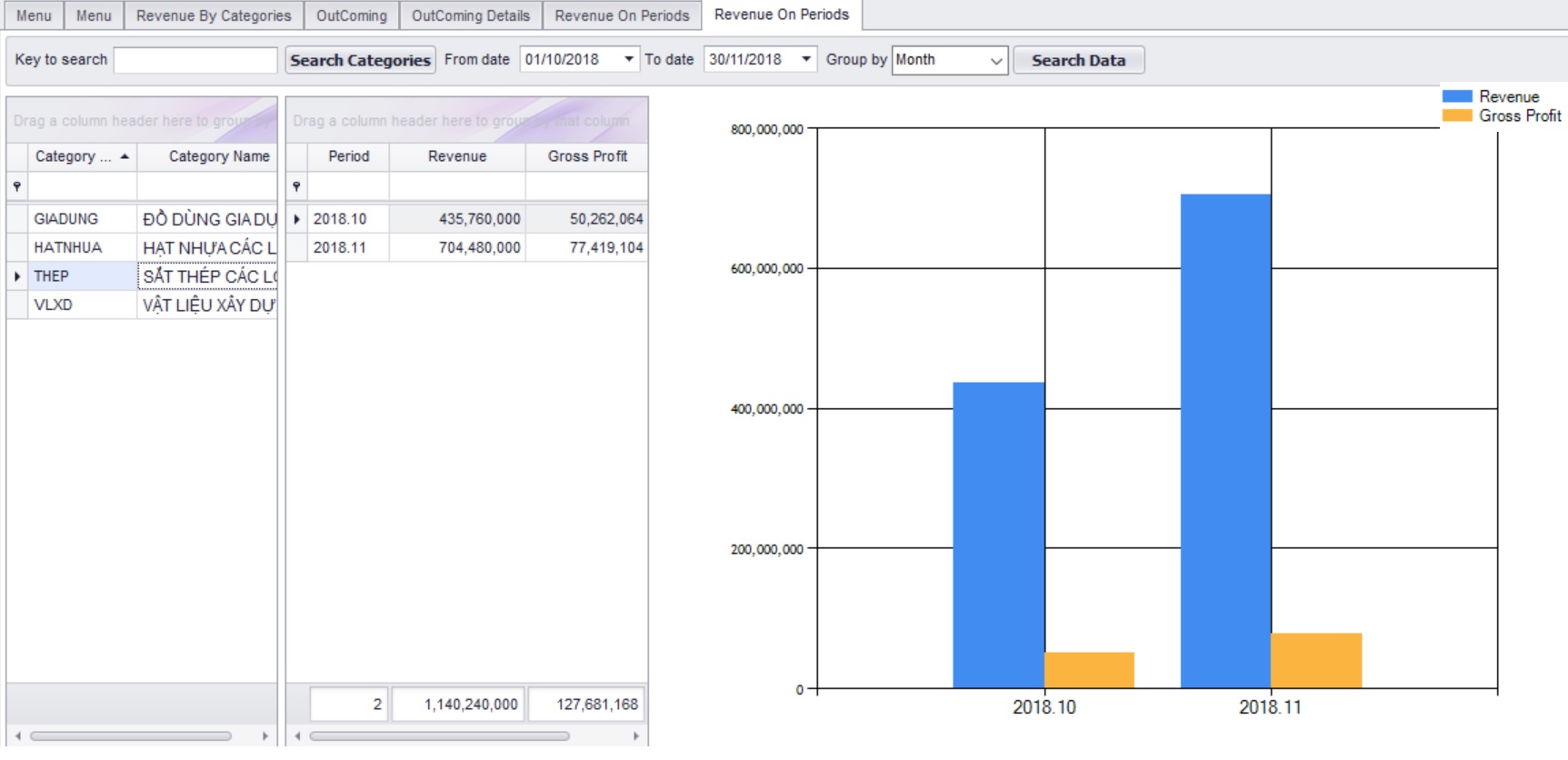Sort by Period column header
The width and height of the screenshot is (1568, 760).
[x=349, y=156]
